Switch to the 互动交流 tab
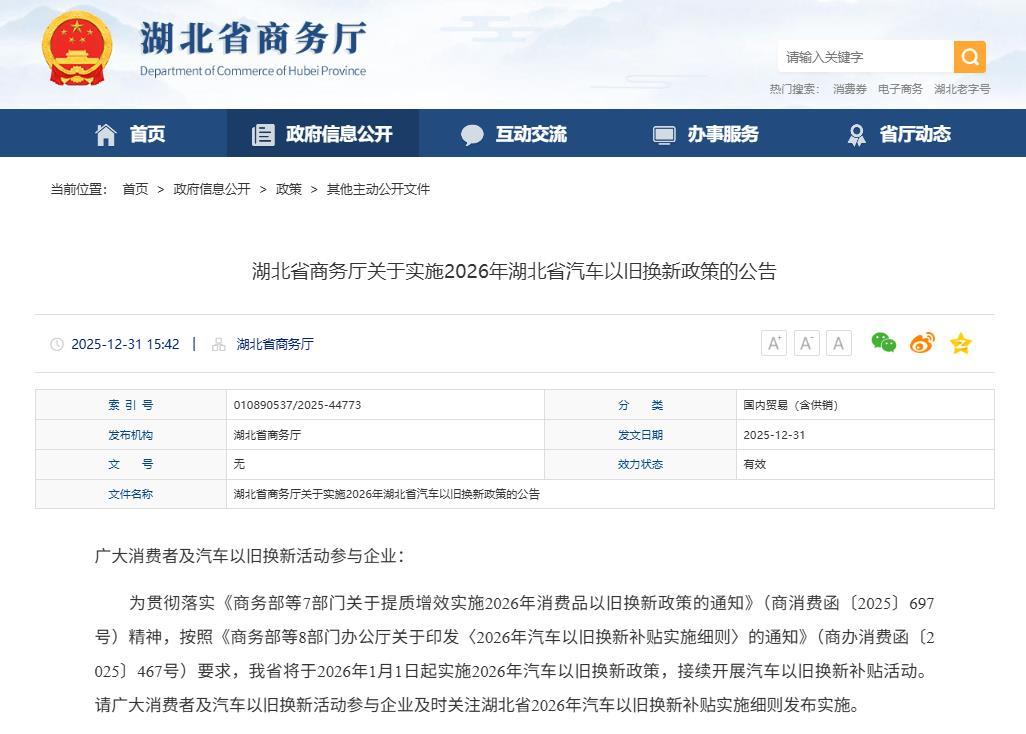 pos(515,133)
